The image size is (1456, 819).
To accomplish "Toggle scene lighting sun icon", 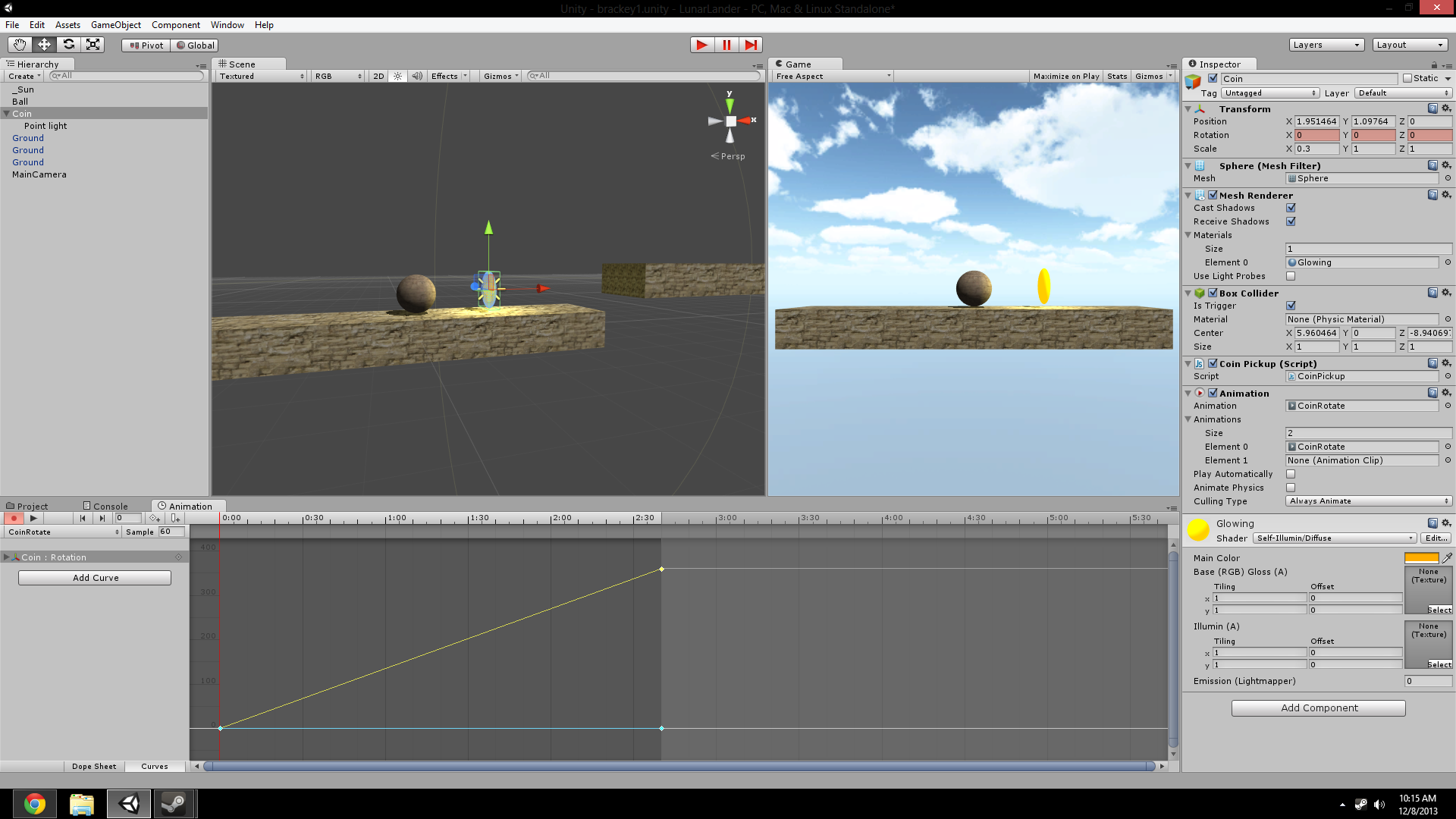I will 397,76.
